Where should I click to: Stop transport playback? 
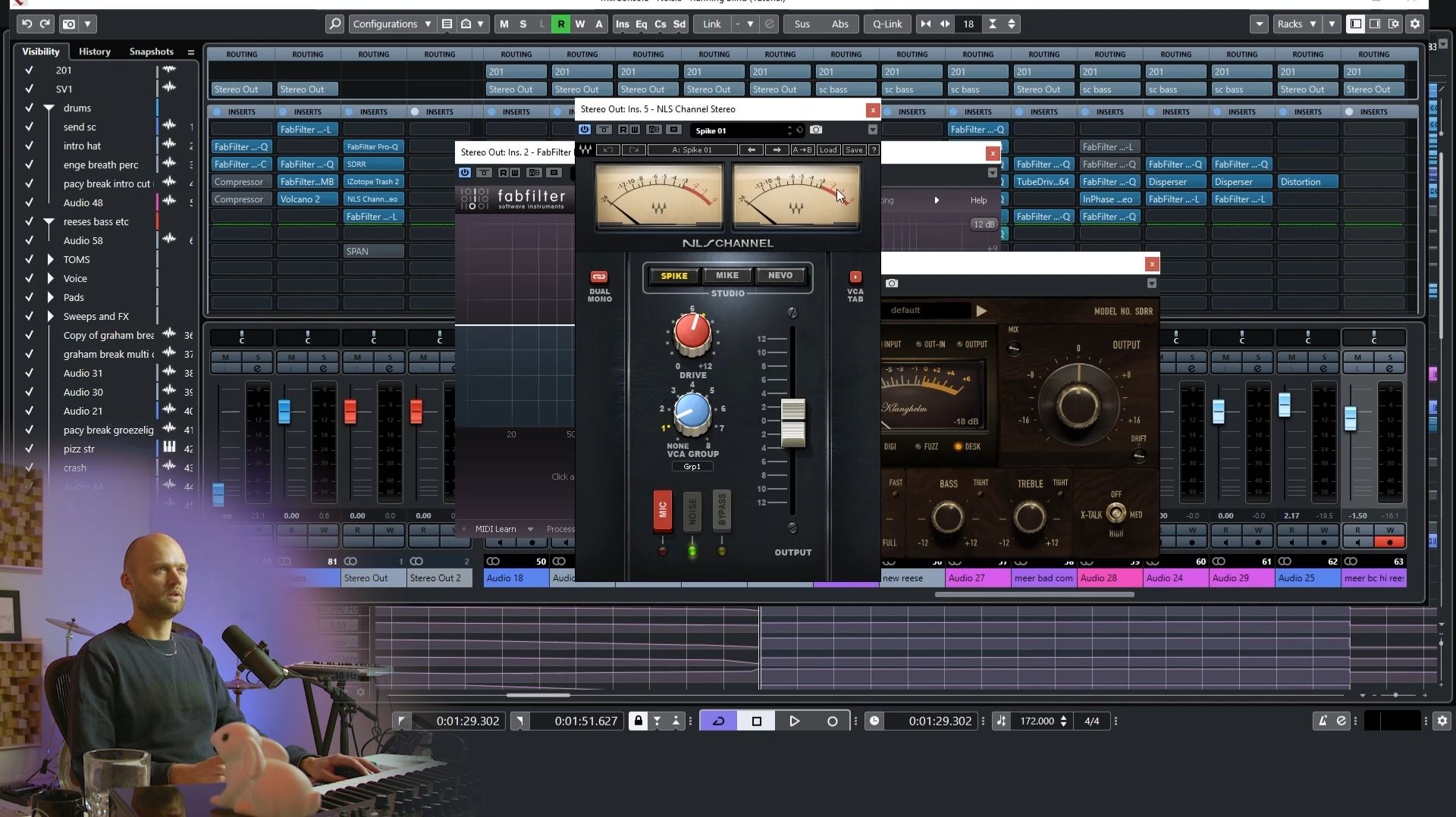[756, 722]
